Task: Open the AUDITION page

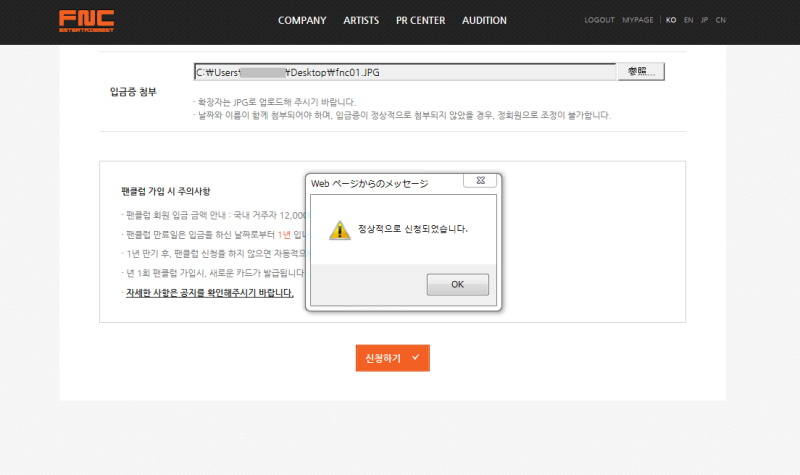Action: [x=484, y=20]
